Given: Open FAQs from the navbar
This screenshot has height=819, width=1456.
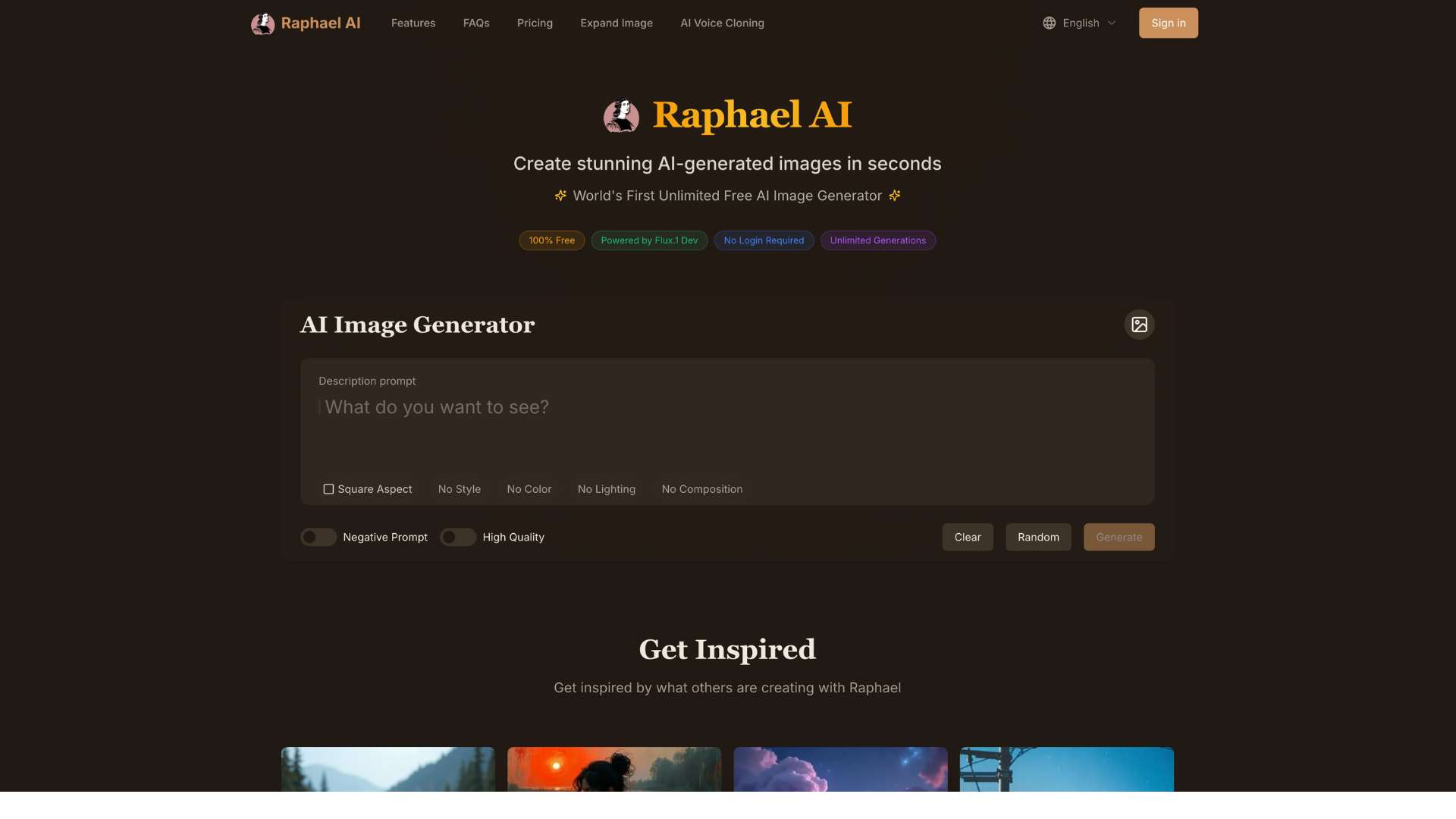Looking at the screenshot, I should 476,23.
